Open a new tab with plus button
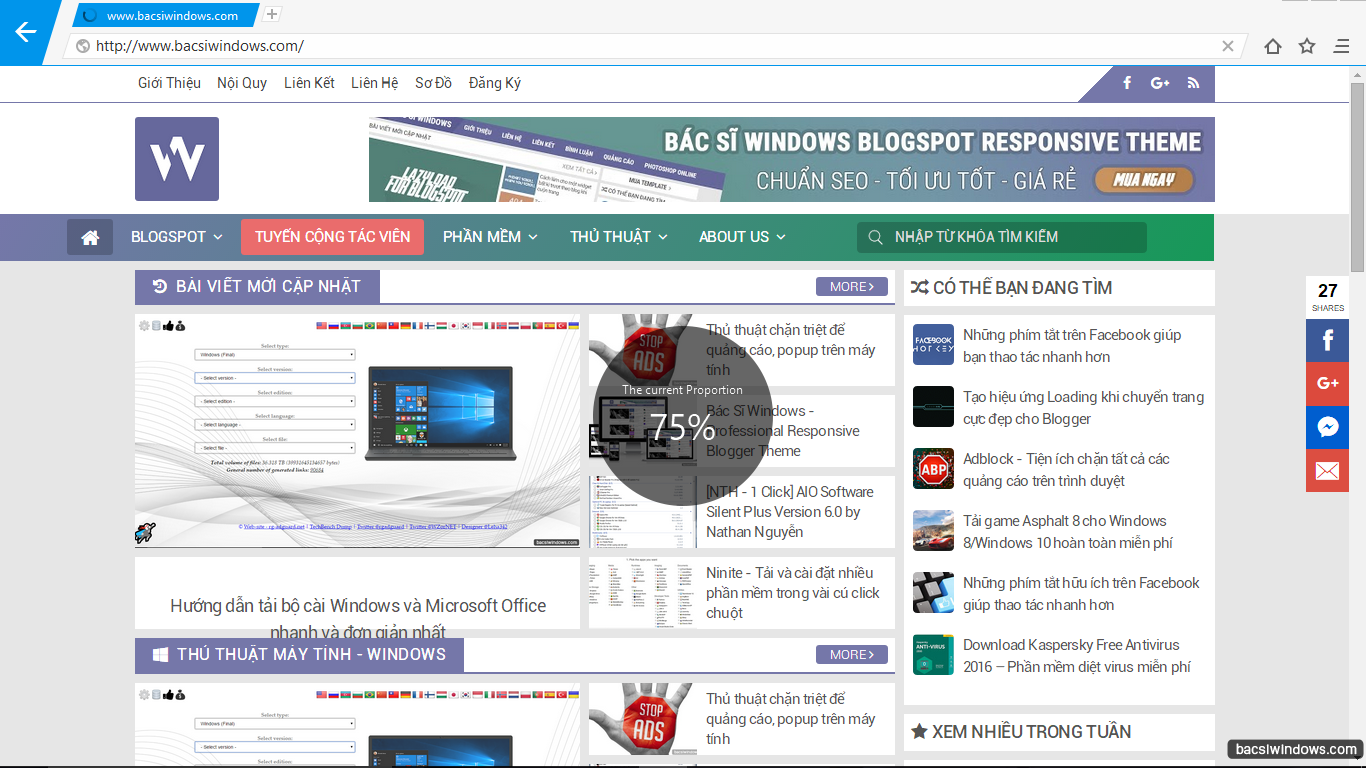This screenshot has height=768, width=1366. point(272,14)
